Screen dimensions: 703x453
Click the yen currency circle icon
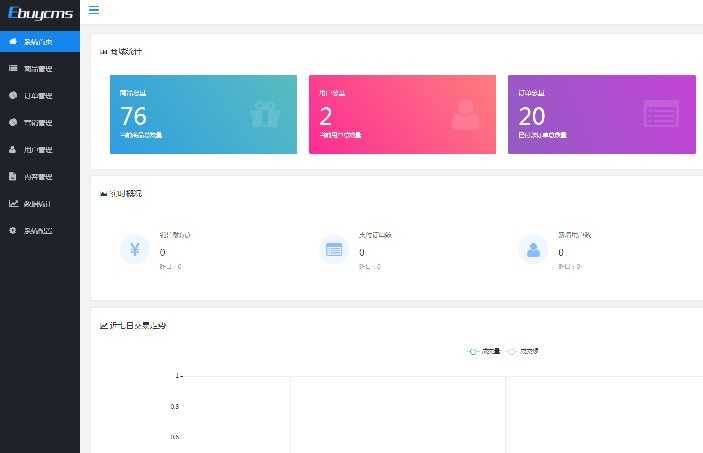[135, 249]
